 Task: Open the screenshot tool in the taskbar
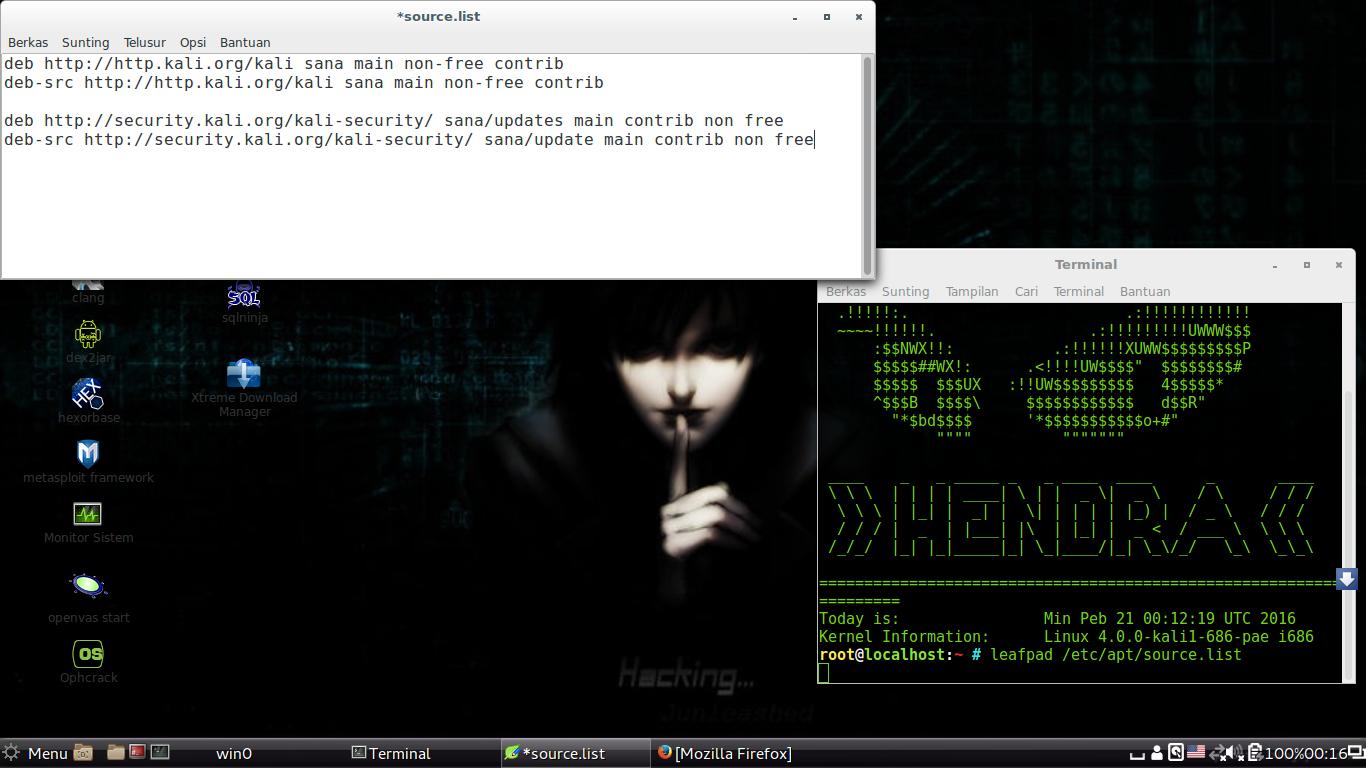tap(84, 753)
